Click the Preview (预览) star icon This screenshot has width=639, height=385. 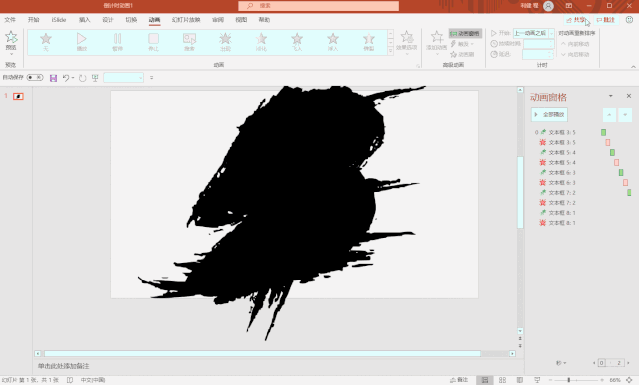click(11, 37)
